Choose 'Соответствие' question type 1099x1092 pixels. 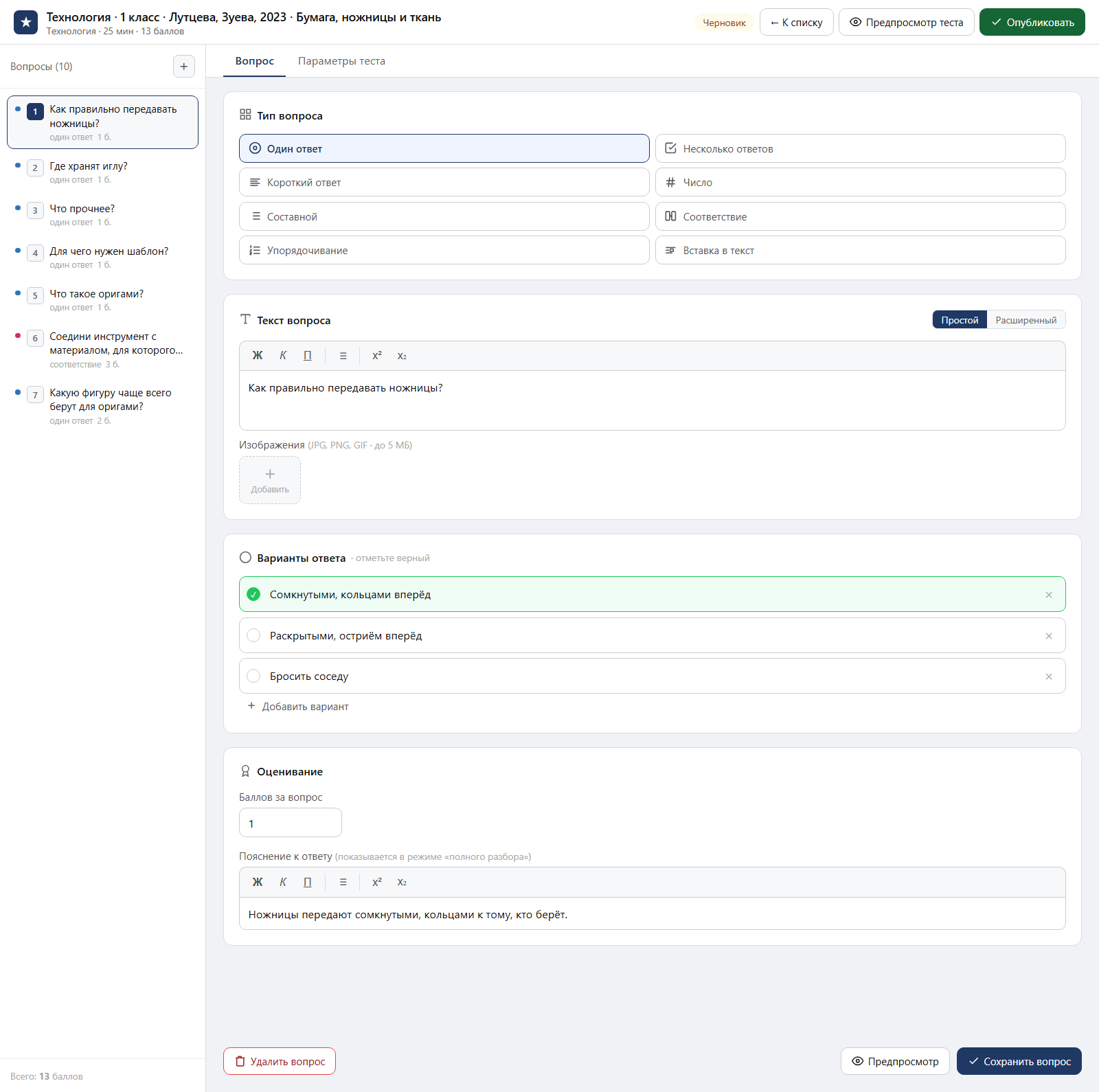pos(860,216)
